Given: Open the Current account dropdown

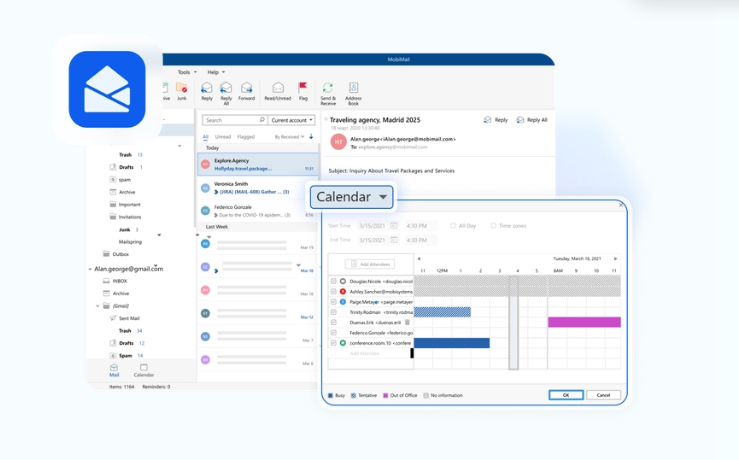Looking at the screenshot, I should tap(292, 120).
